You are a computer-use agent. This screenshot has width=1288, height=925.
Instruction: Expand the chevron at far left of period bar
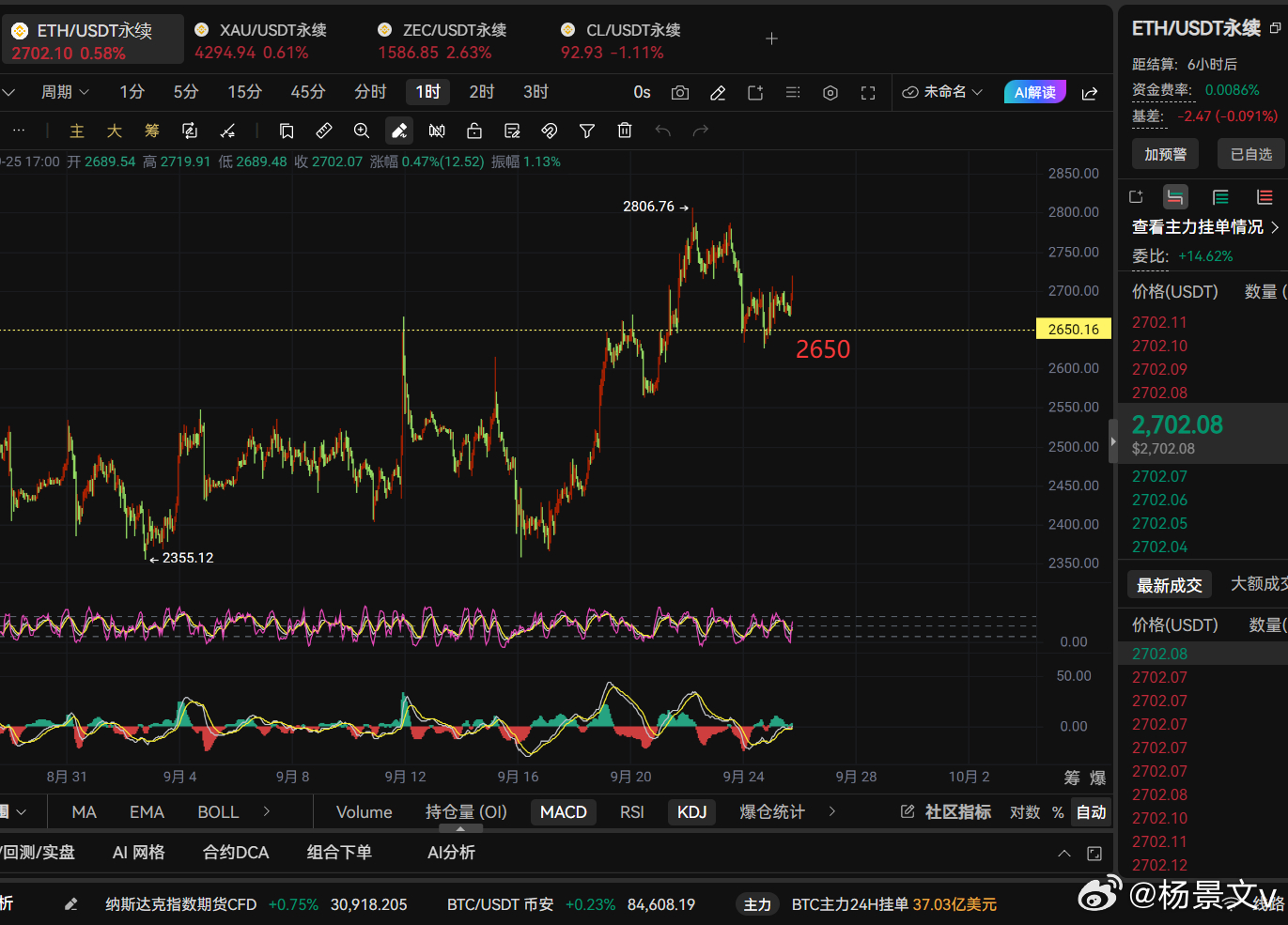pyautogui.click(x=8, y=92)
